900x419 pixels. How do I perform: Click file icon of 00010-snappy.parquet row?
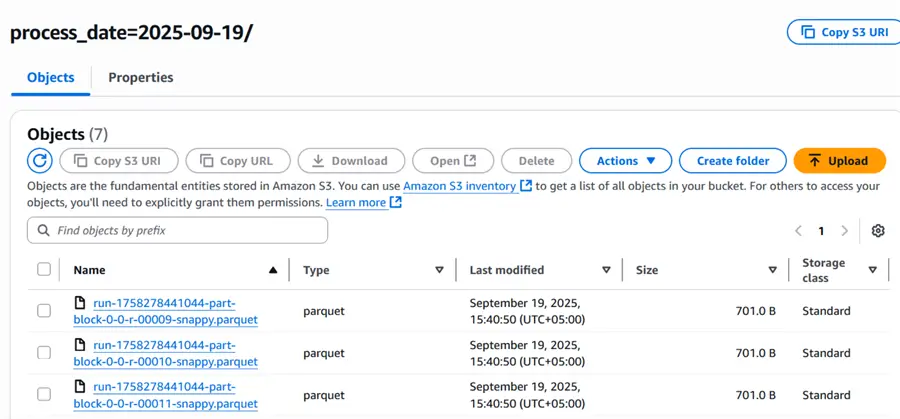tap(80, 345)
